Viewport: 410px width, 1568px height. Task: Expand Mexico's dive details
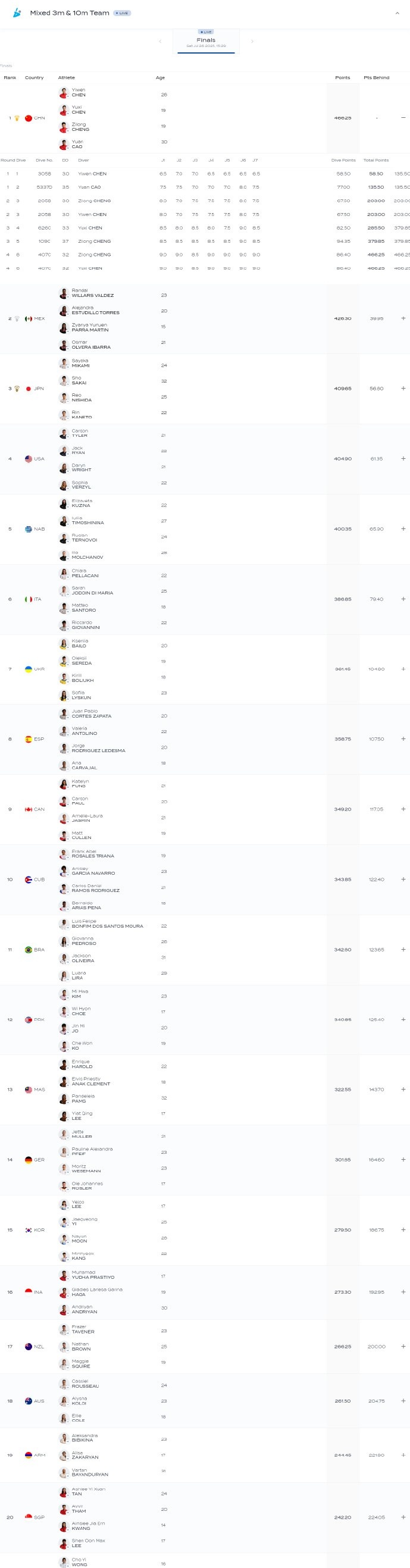coord(403,318)
